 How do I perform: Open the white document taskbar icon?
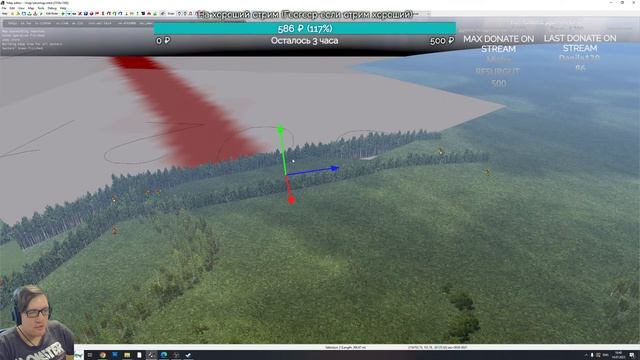[139, 355]
